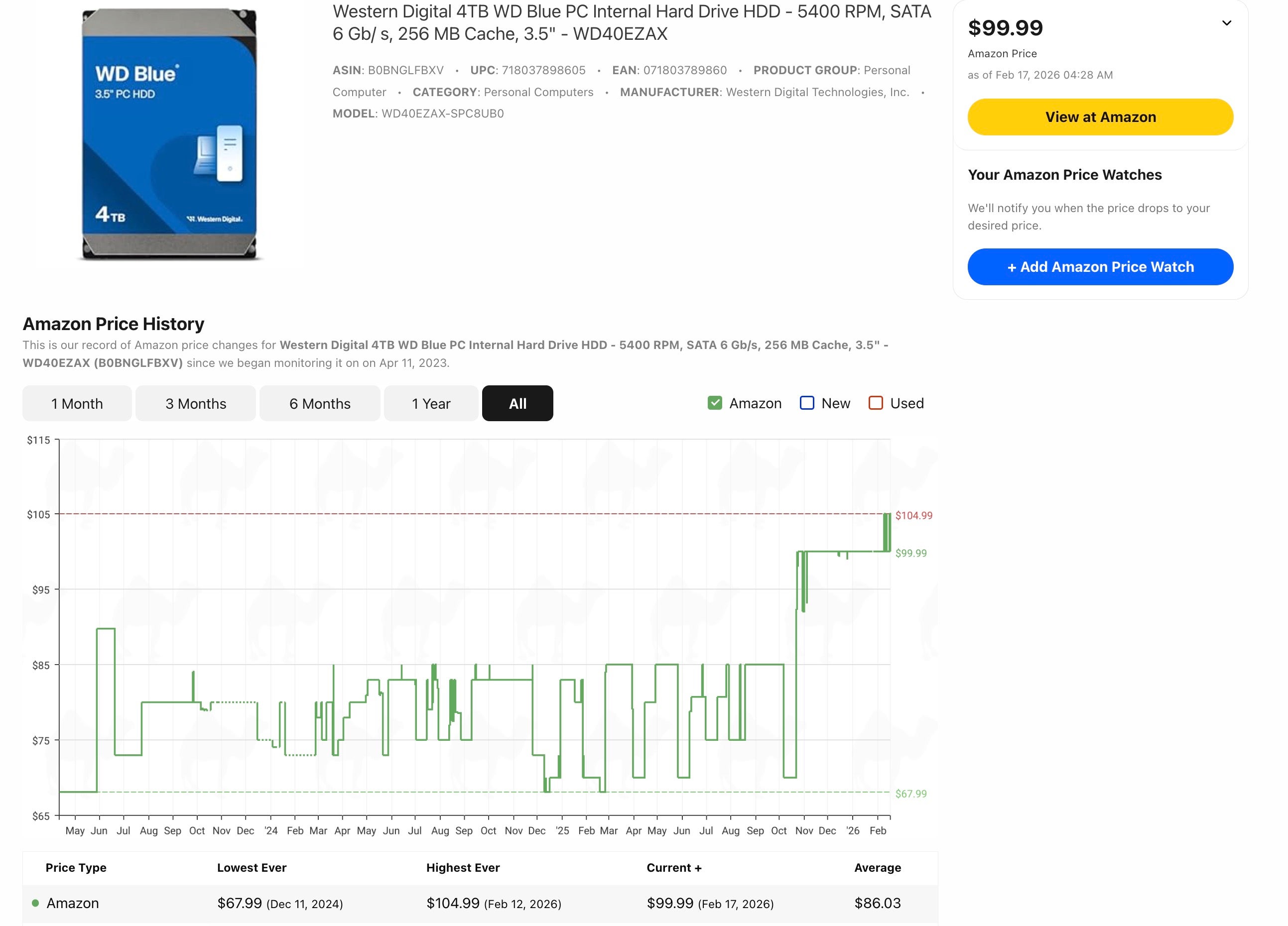Screen dimensions: 1288x926
Task: Uncheck the Amazon price checkbox
Action: tap(714, 403)
